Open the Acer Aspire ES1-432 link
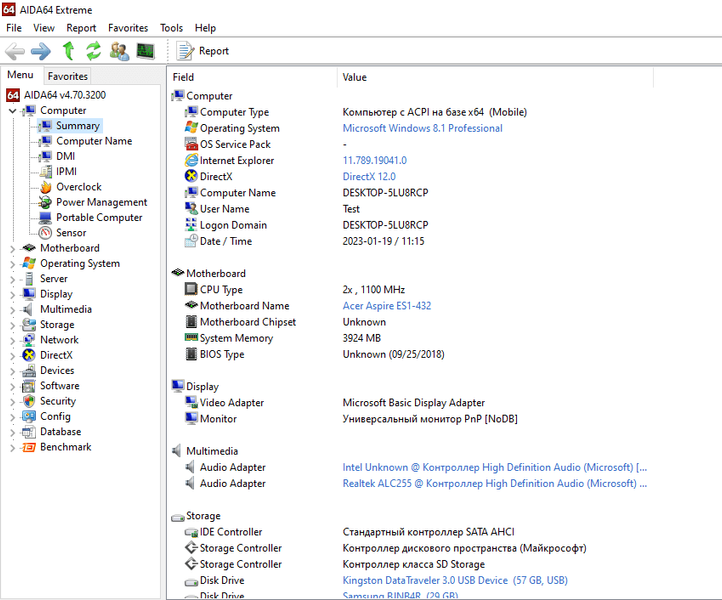 pyautogui.click(x=387, y=306)
